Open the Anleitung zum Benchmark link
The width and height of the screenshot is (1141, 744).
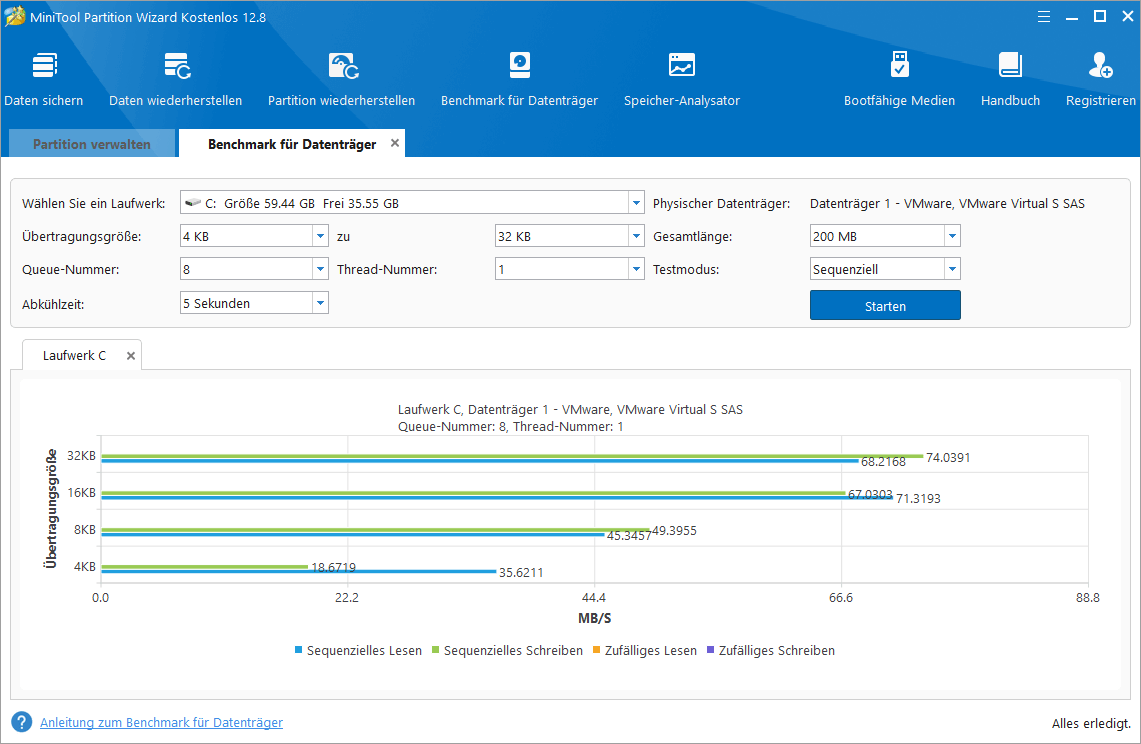[161, 722]
